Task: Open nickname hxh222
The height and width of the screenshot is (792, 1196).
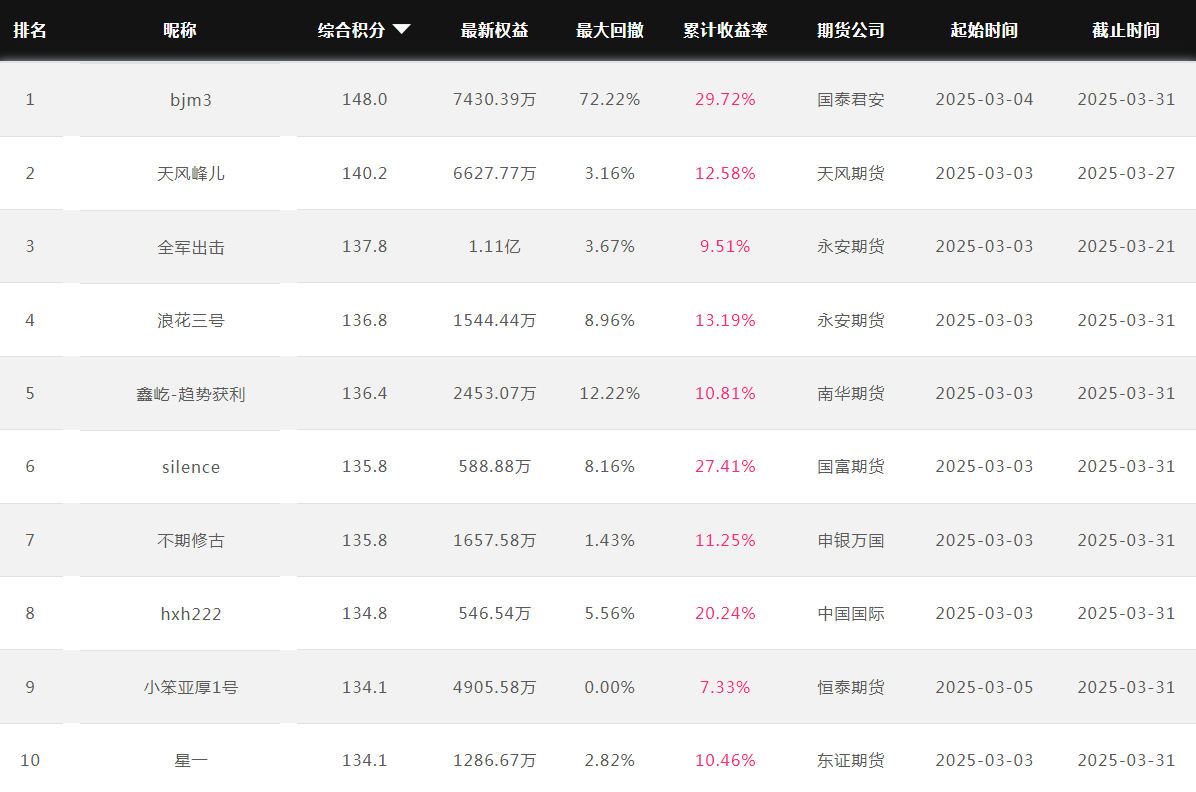Action: click(x=191, y=614)
